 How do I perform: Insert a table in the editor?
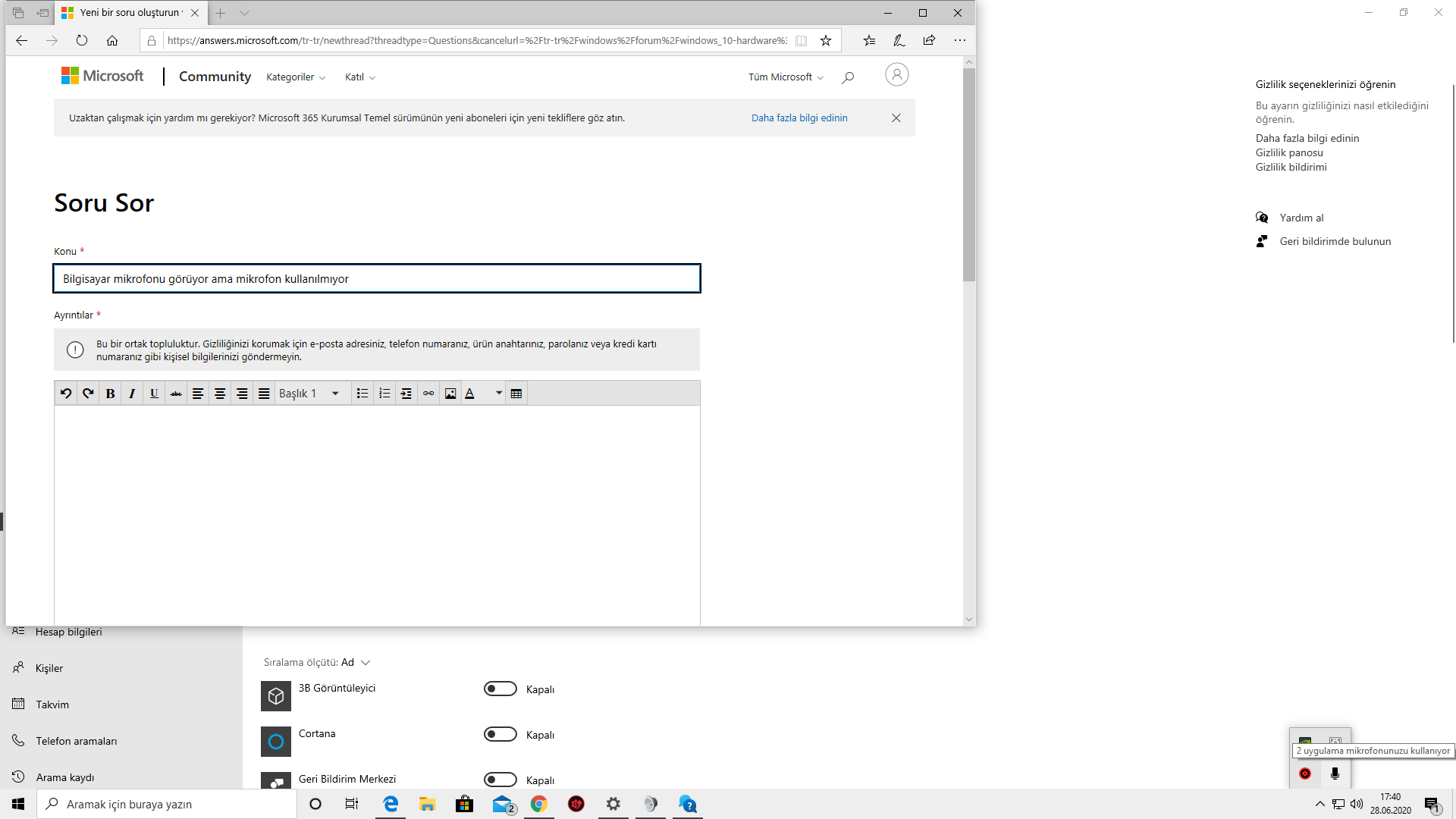516,394
